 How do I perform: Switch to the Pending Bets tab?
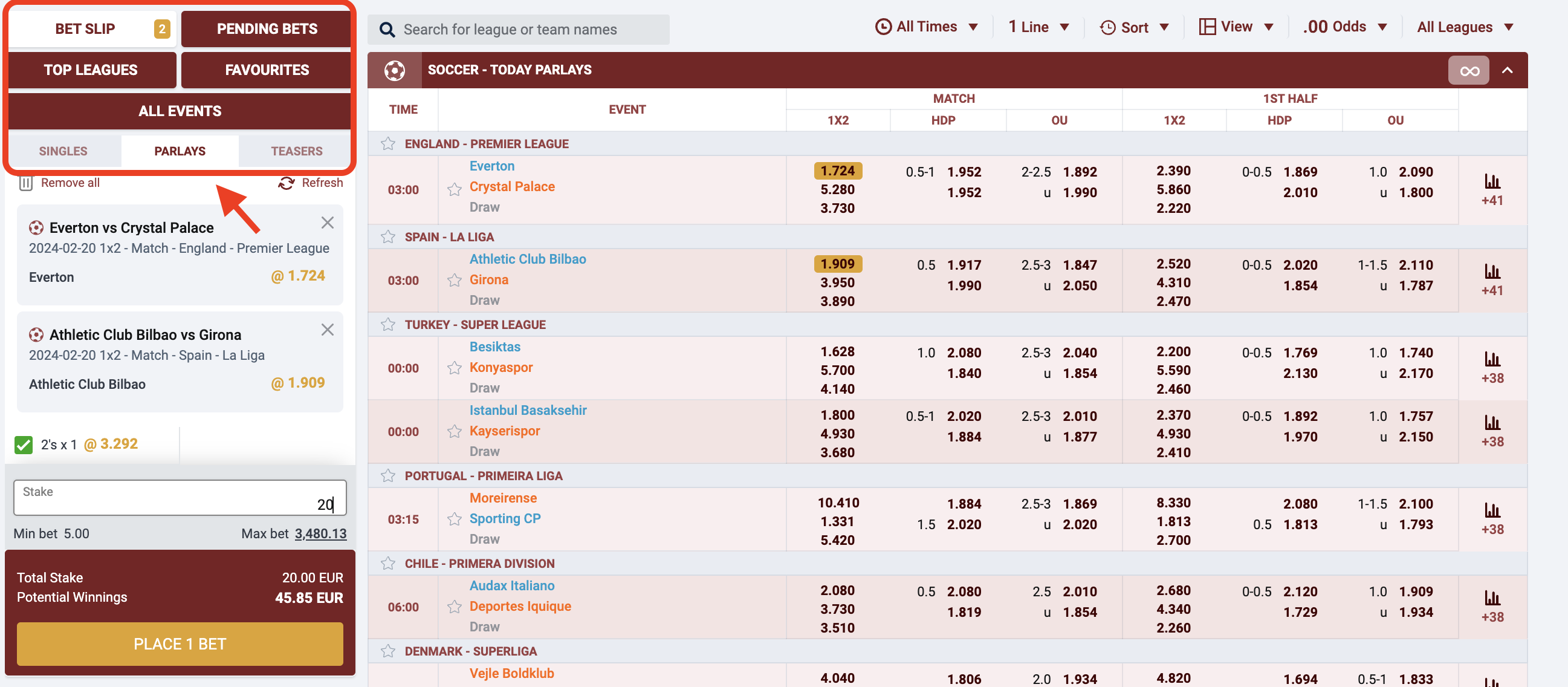(x=267, y=28)
